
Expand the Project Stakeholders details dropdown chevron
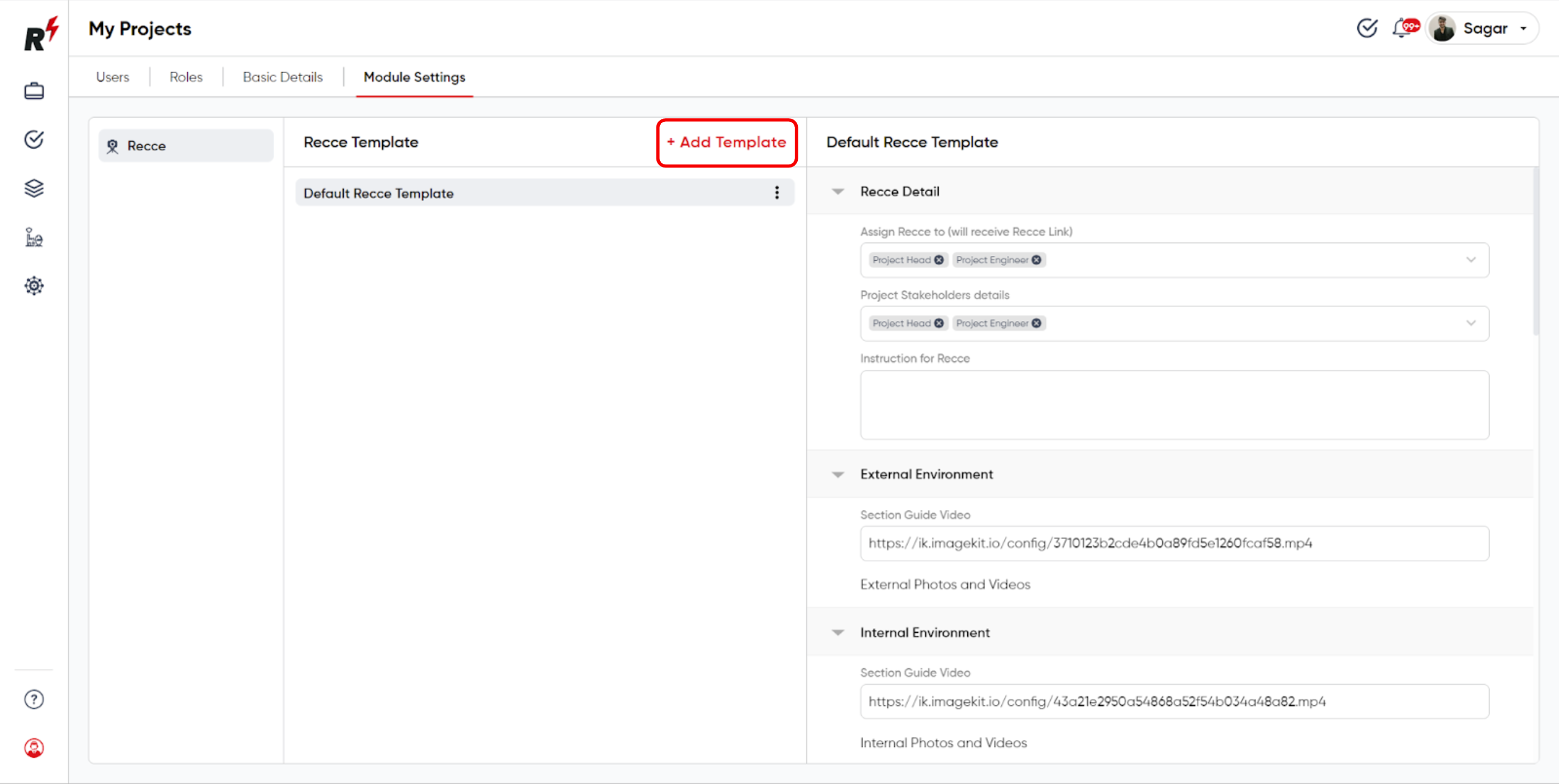coord(1471,323)
